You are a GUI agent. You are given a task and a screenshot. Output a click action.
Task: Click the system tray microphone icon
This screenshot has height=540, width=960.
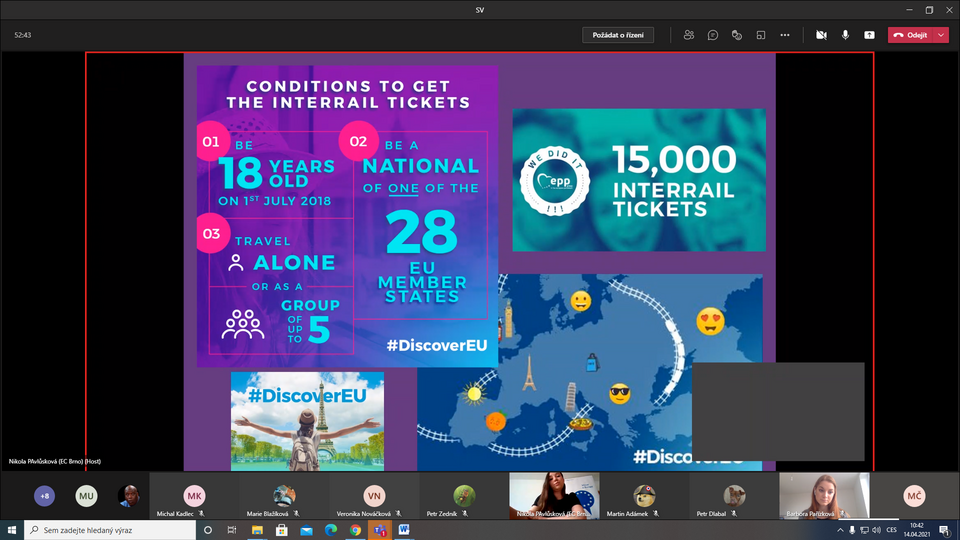tap(852, 530)
